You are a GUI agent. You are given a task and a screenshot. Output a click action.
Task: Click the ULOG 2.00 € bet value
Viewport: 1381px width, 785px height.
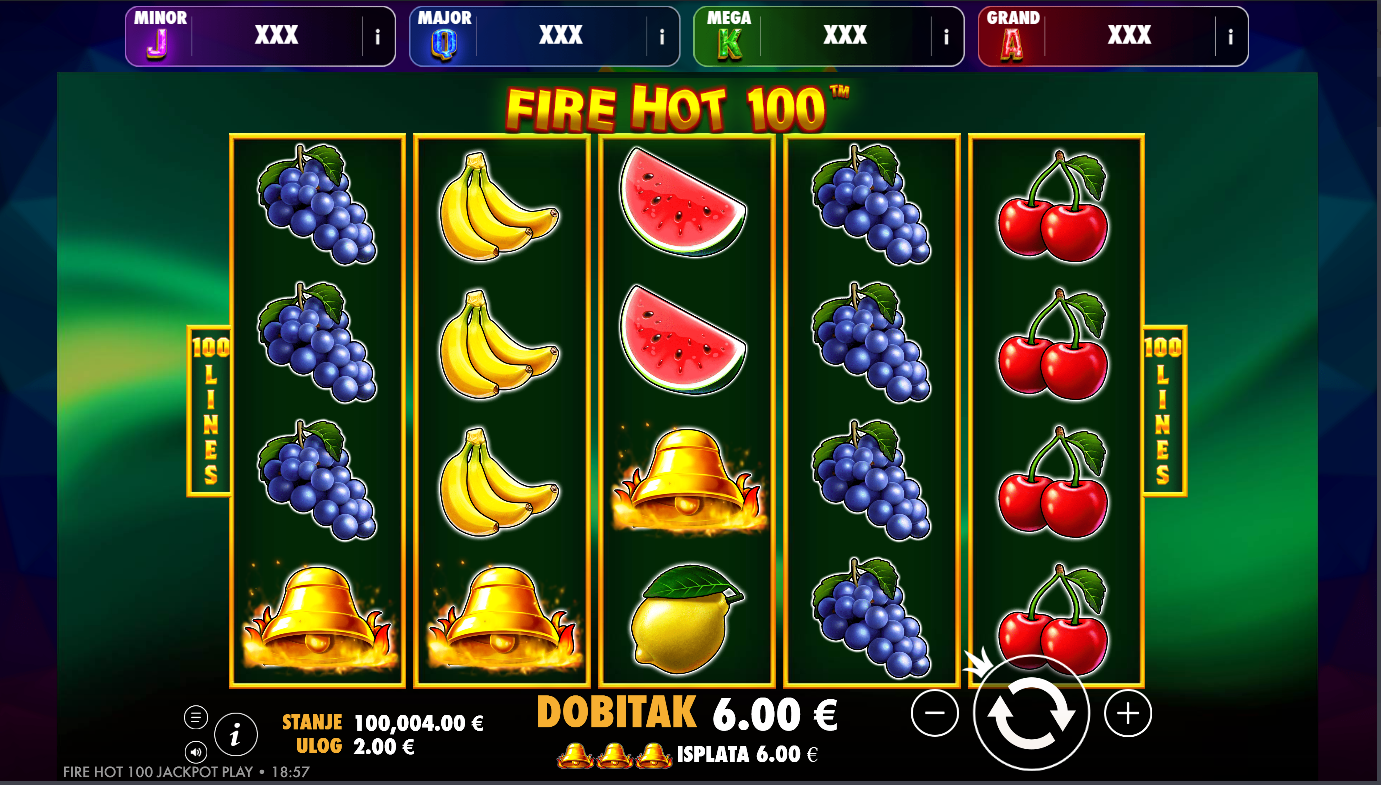[x=383, y=746]
